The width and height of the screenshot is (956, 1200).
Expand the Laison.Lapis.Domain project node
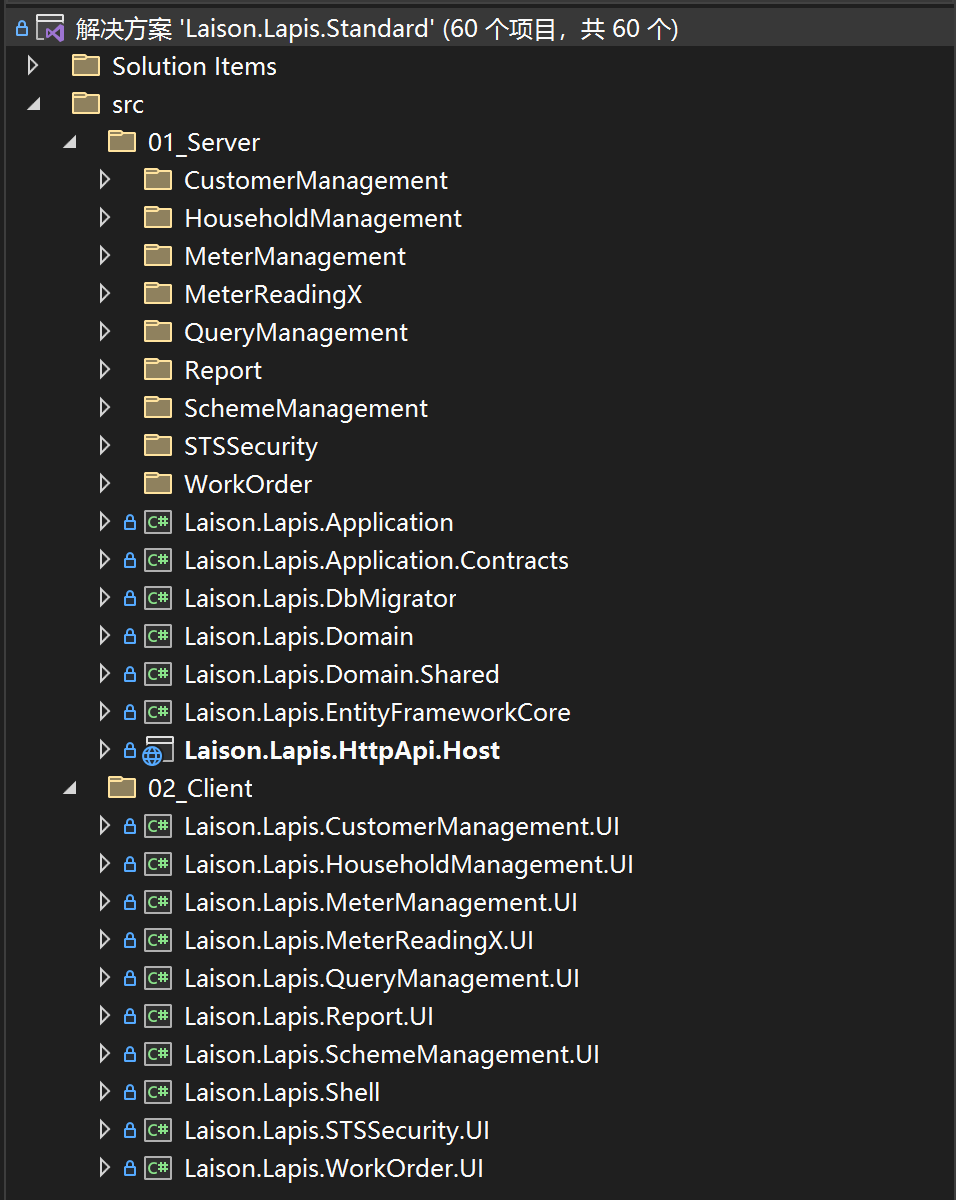coord(105,636)
